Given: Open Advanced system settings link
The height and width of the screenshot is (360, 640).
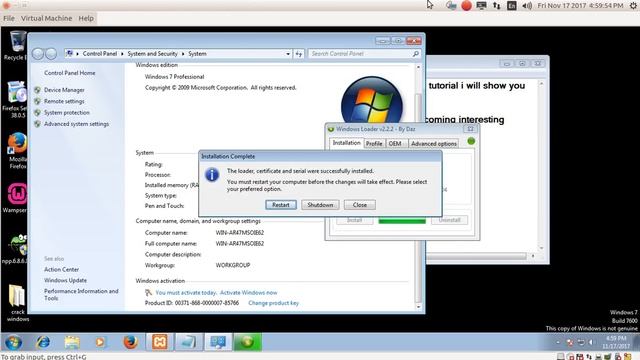Looking at the screenshot, I should (x=76, y=124).
